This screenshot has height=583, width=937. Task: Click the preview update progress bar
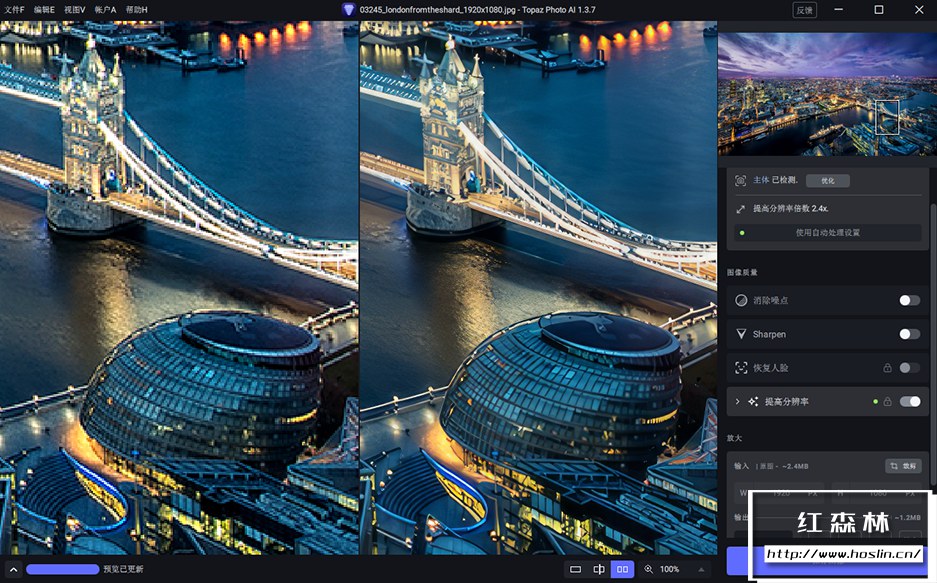(63, 569)
